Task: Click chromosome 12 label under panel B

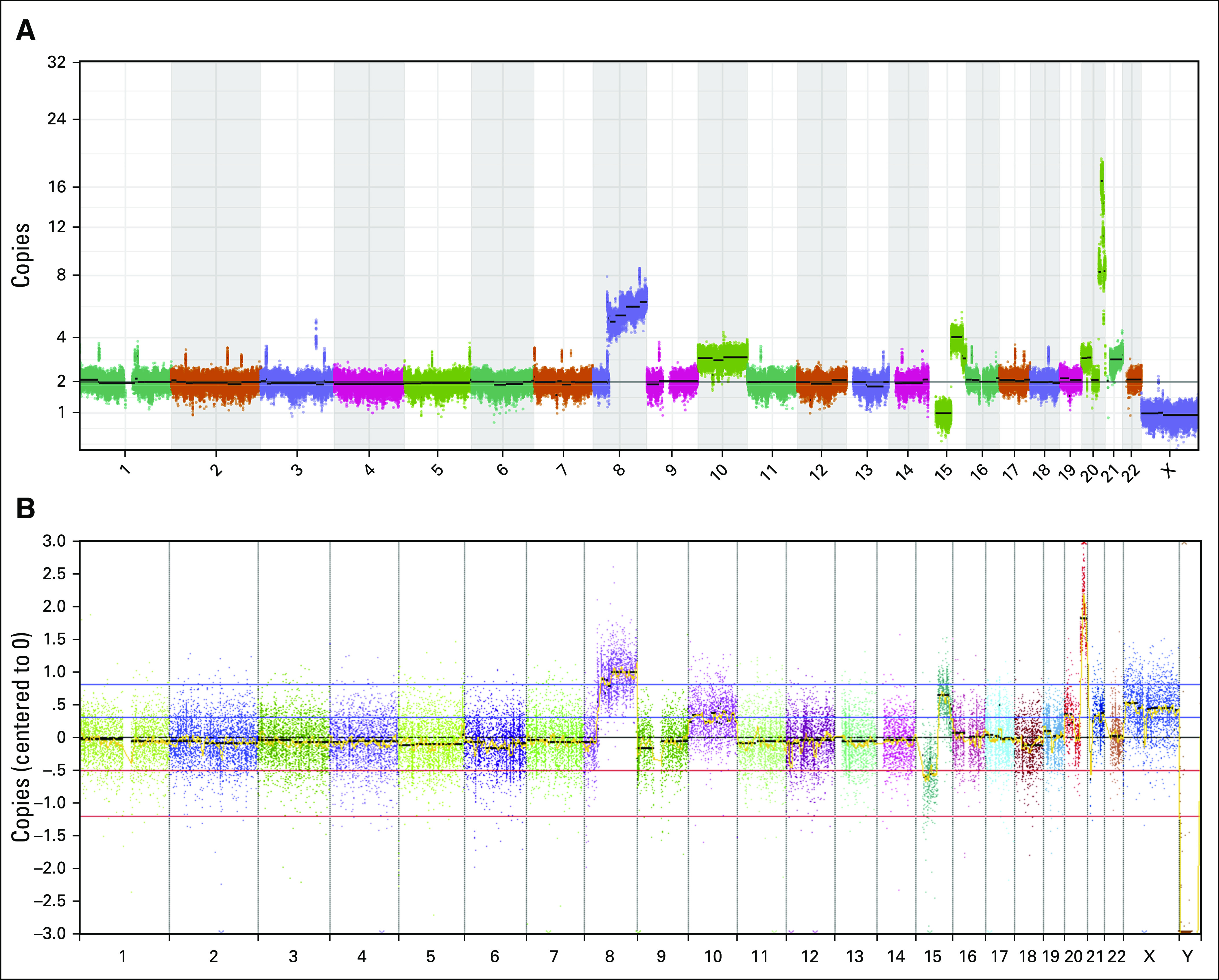Action: pos(810,956)
